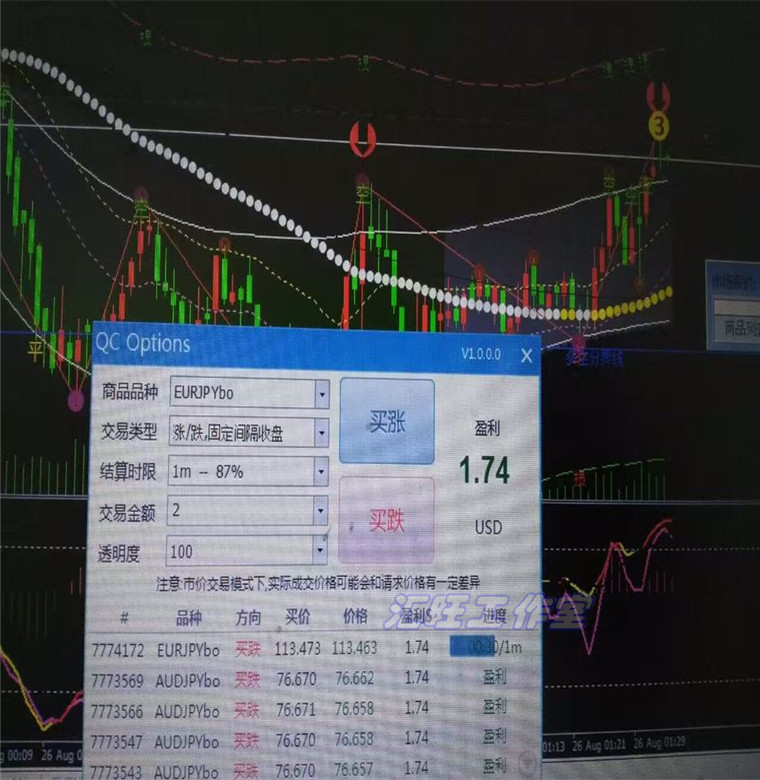Viewport: 760px width, 780px height.
Task: Click the 方向 column header
Action: [x=248, y=617]
